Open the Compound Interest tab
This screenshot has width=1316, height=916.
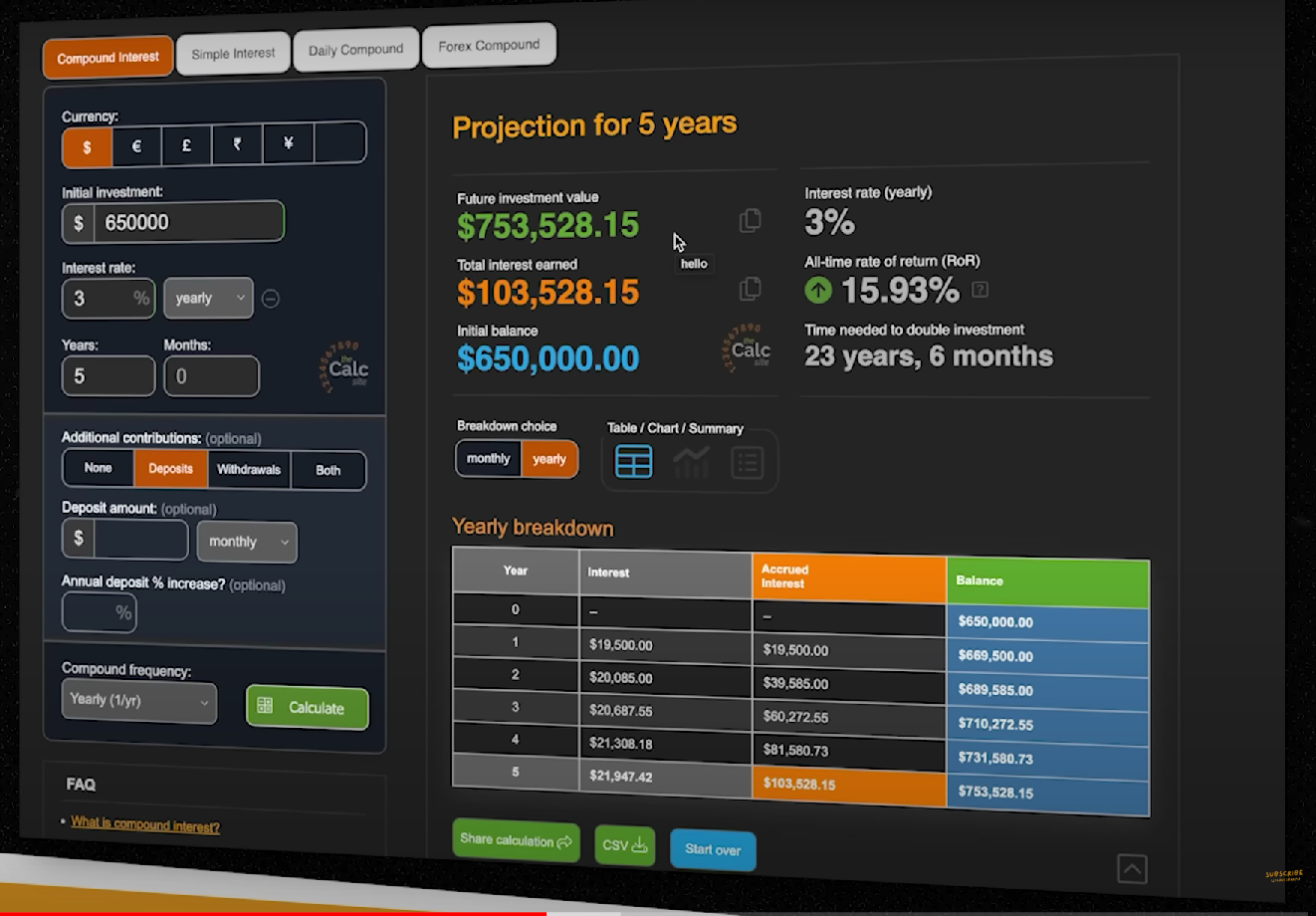point(108,58)
